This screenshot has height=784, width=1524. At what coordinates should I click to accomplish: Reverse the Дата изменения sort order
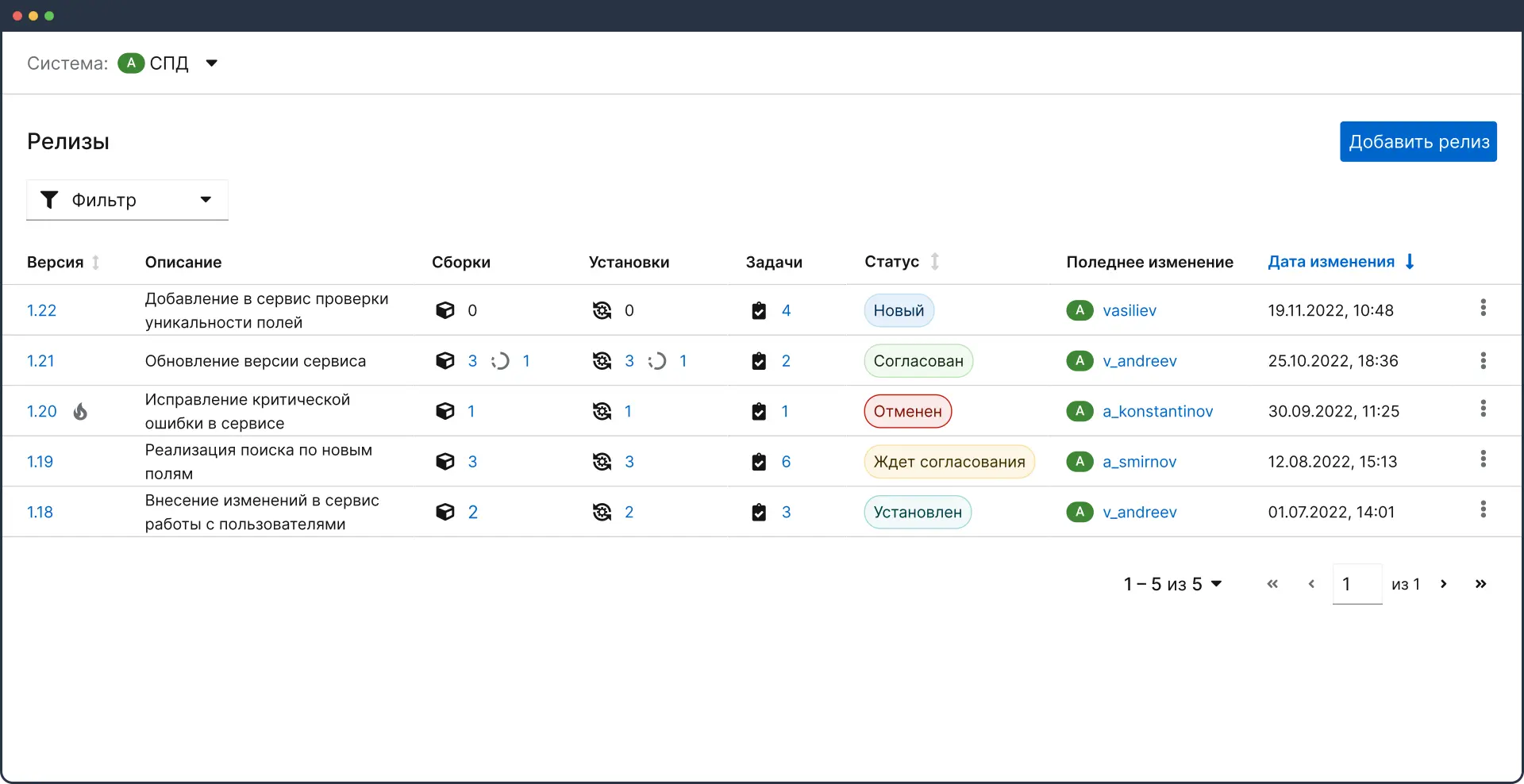click(x=1410, y=261)
